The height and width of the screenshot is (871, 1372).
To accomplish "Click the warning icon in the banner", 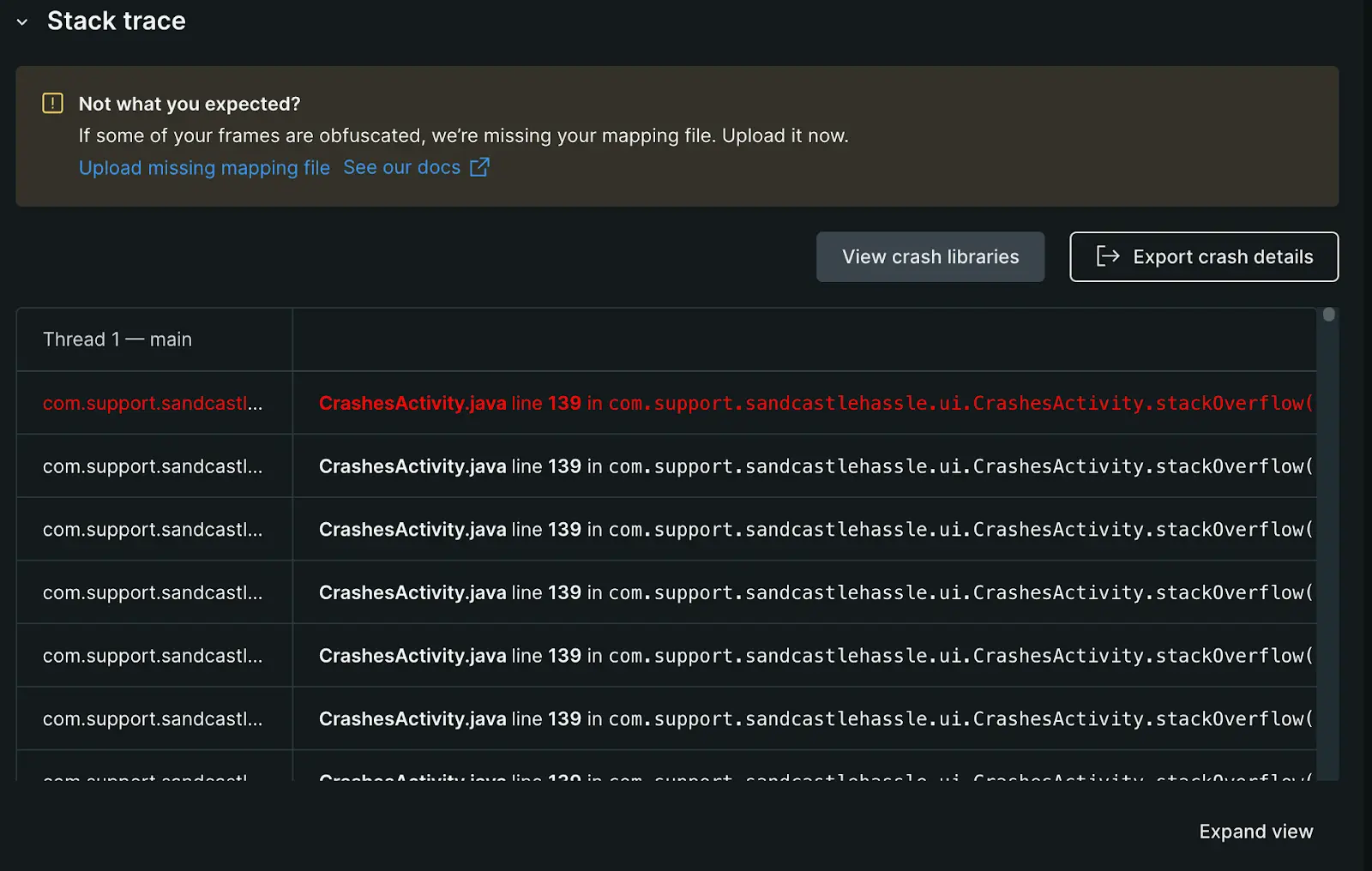I will (x=52, y=104).
